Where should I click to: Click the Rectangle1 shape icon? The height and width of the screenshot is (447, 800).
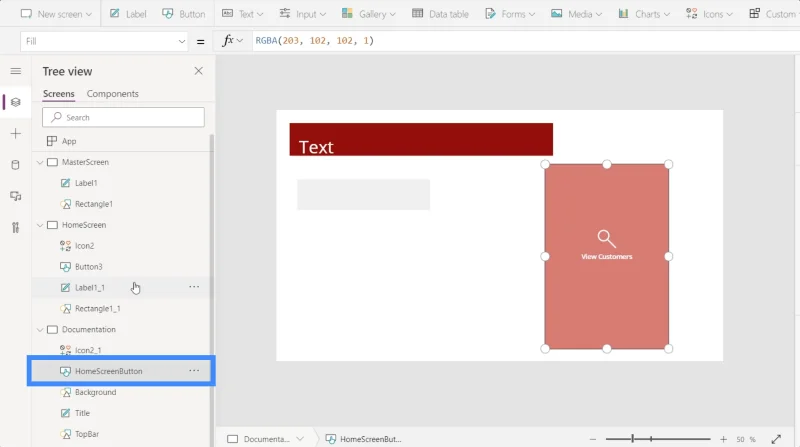point(65,204)
